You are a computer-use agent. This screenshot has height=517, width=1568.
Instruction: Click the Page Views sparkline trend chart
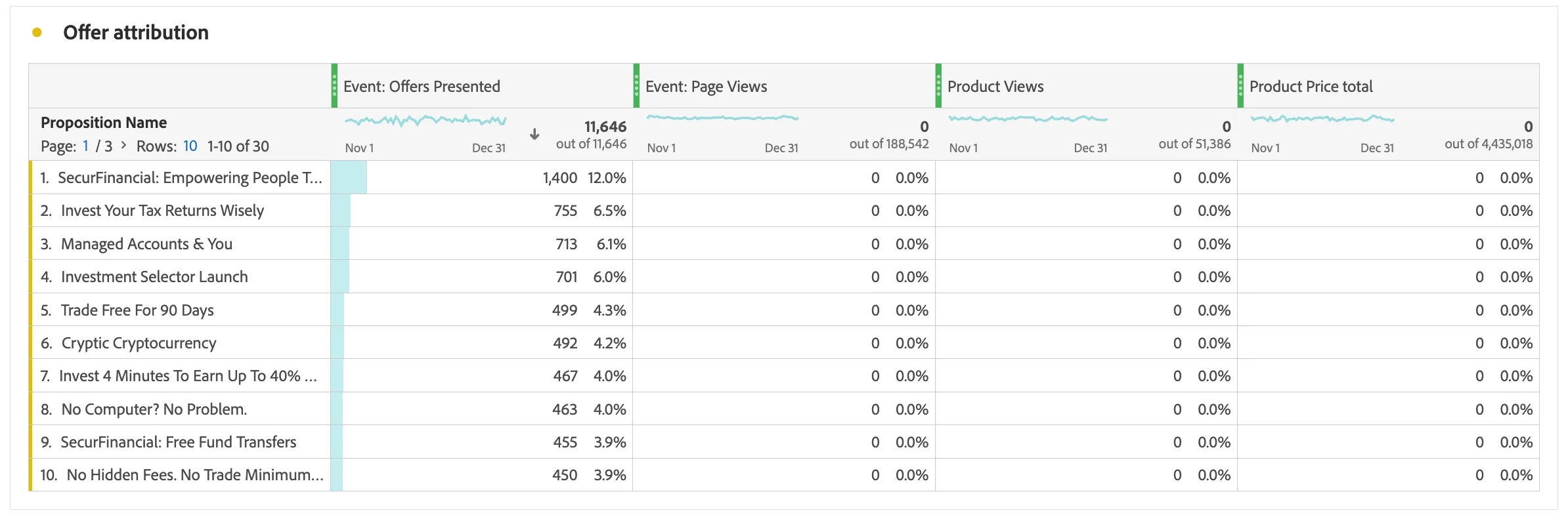coord(722,118)
